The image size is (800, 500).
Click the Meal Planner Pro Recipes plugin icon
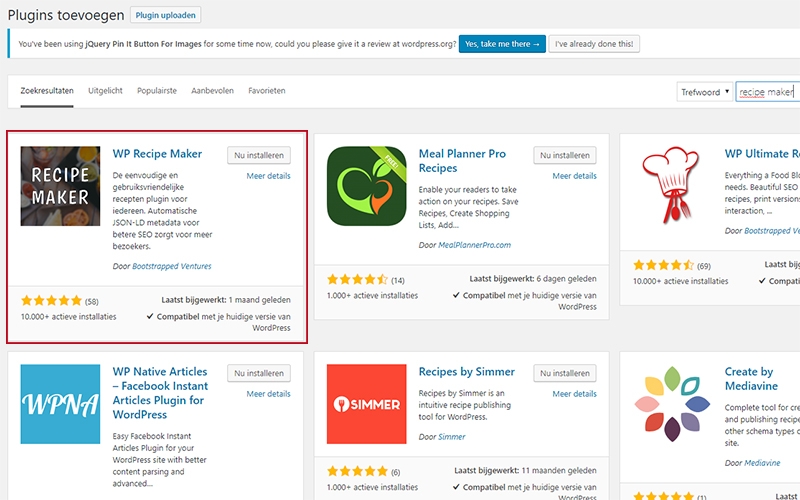coord(366,186)
